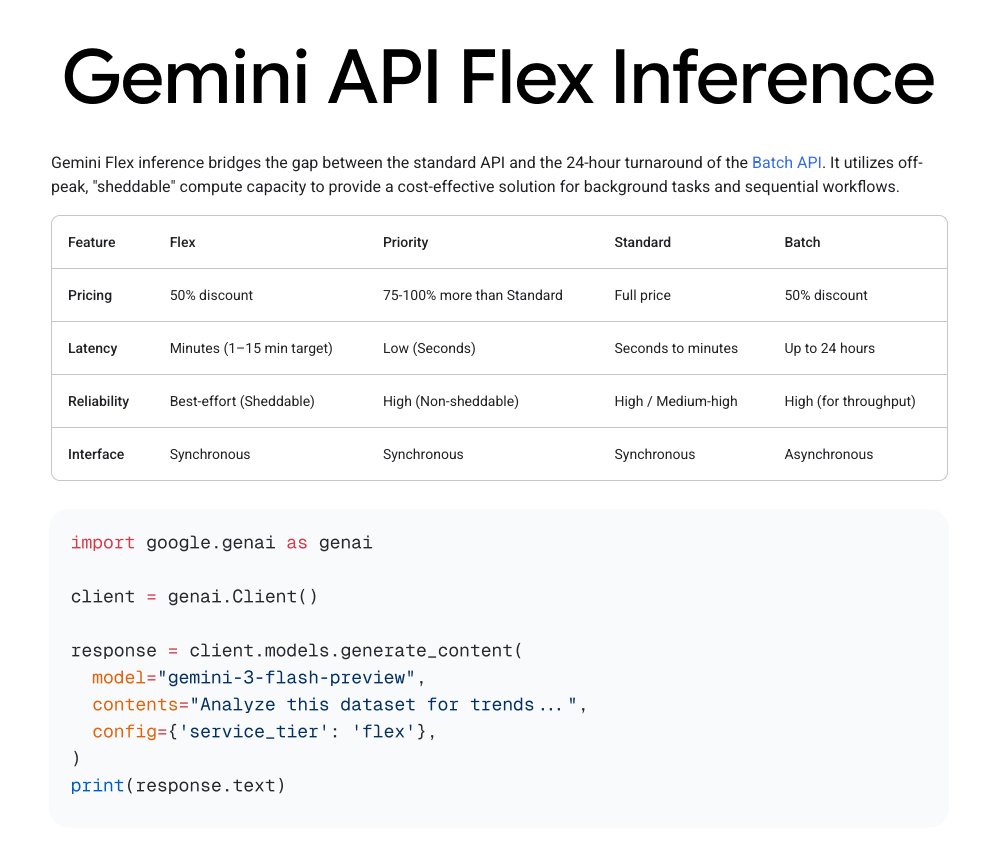This screenshot has height=858, width=998.
Task: Open the Batch API link
Action: tap(786, 163)
